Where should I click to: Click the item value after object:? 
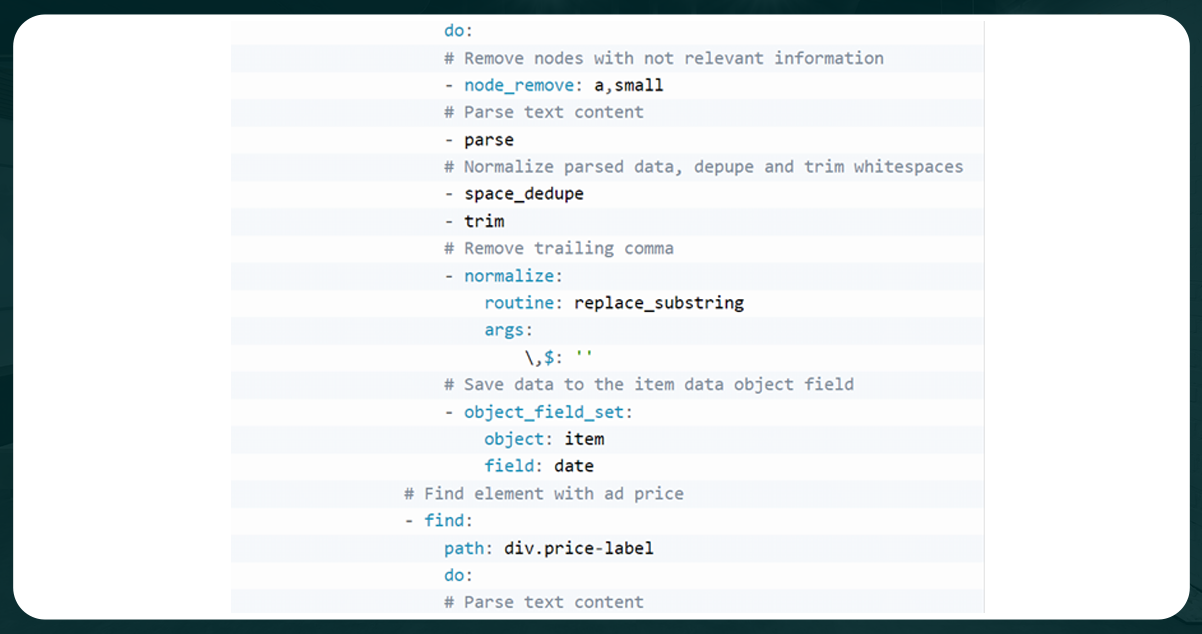(x=584, y=439)
